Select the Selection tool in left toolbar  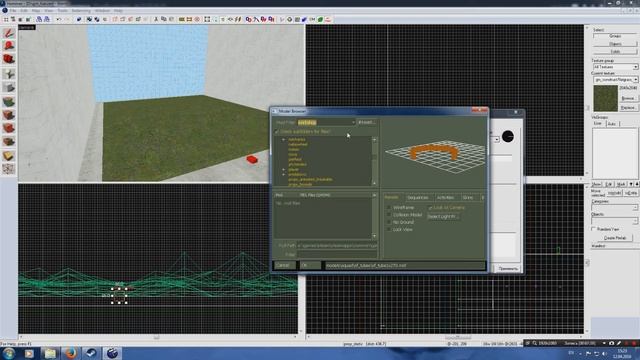9,33
